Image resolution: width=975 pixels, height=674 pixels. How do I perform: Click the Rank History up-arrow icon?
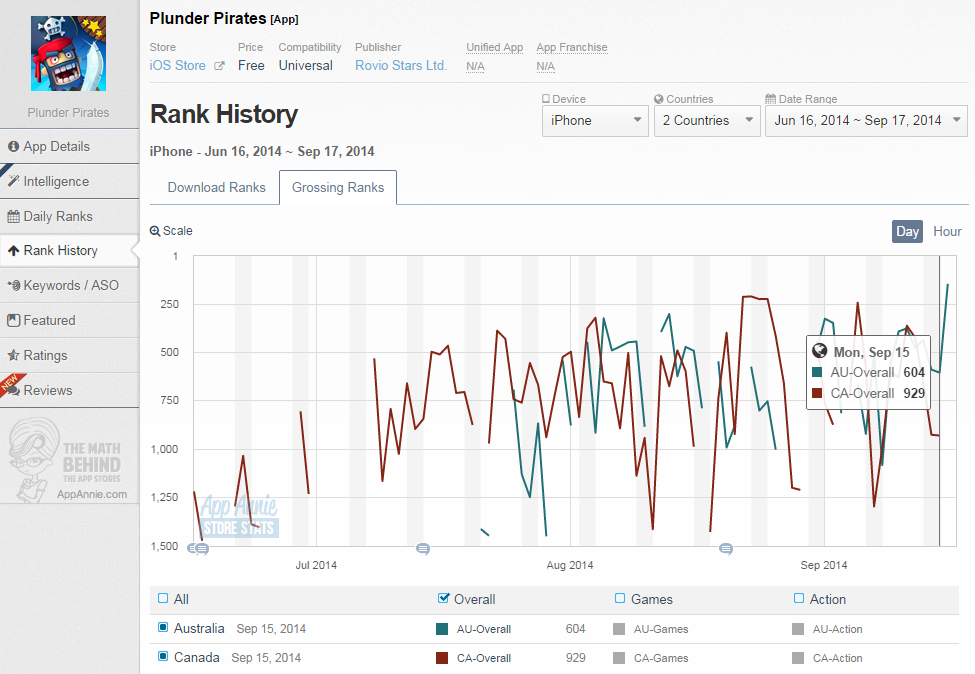tap(13, 251)
